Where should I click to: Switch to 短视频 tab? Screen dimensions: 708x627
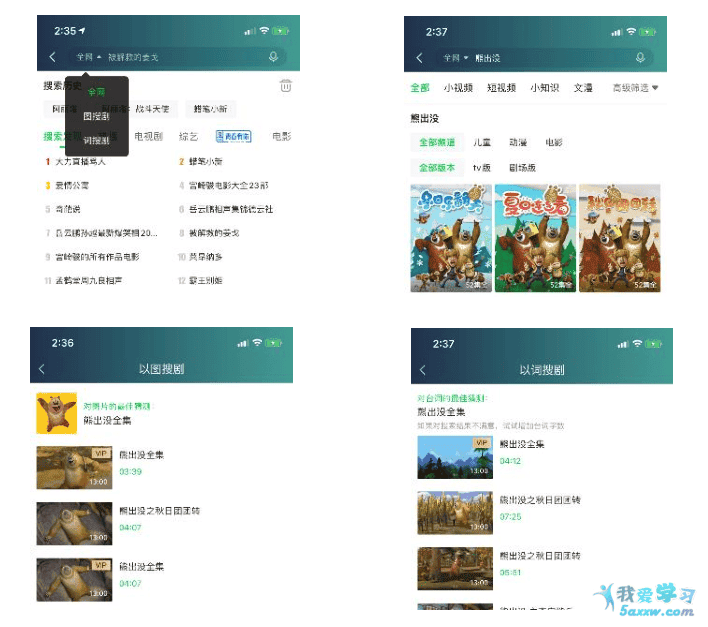click(502, 88)
